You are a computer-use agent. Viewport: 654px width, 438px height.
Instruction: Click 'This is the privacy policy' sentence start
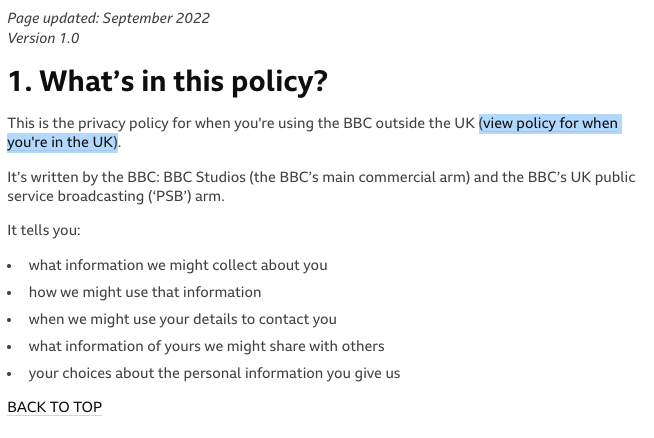[x=88, y=123]
